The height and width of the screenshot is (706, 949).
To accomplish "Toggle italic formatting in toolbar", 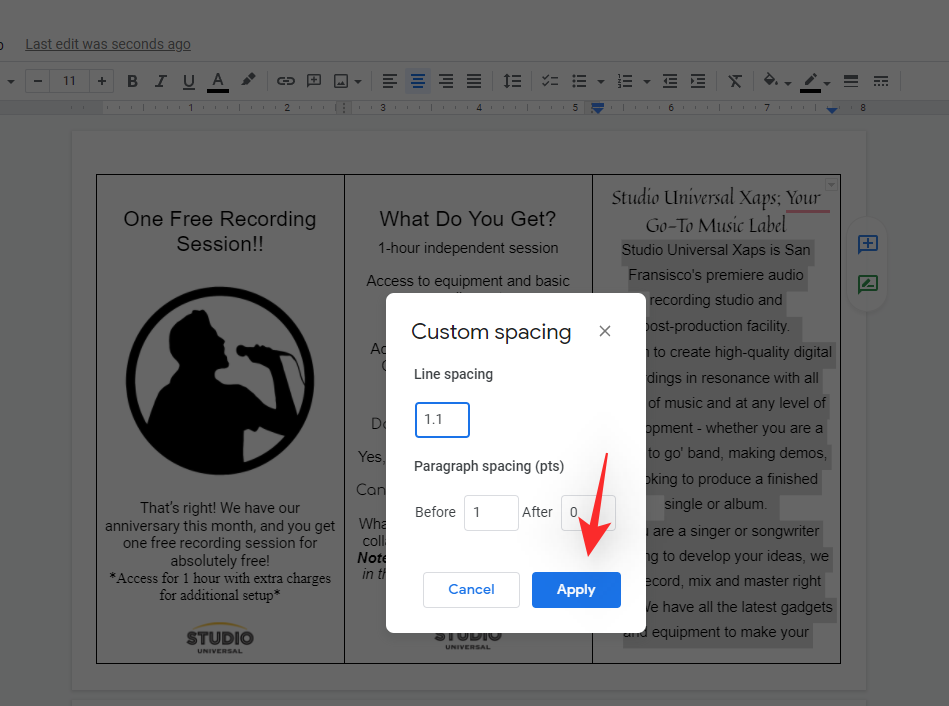I will point(161,81).
